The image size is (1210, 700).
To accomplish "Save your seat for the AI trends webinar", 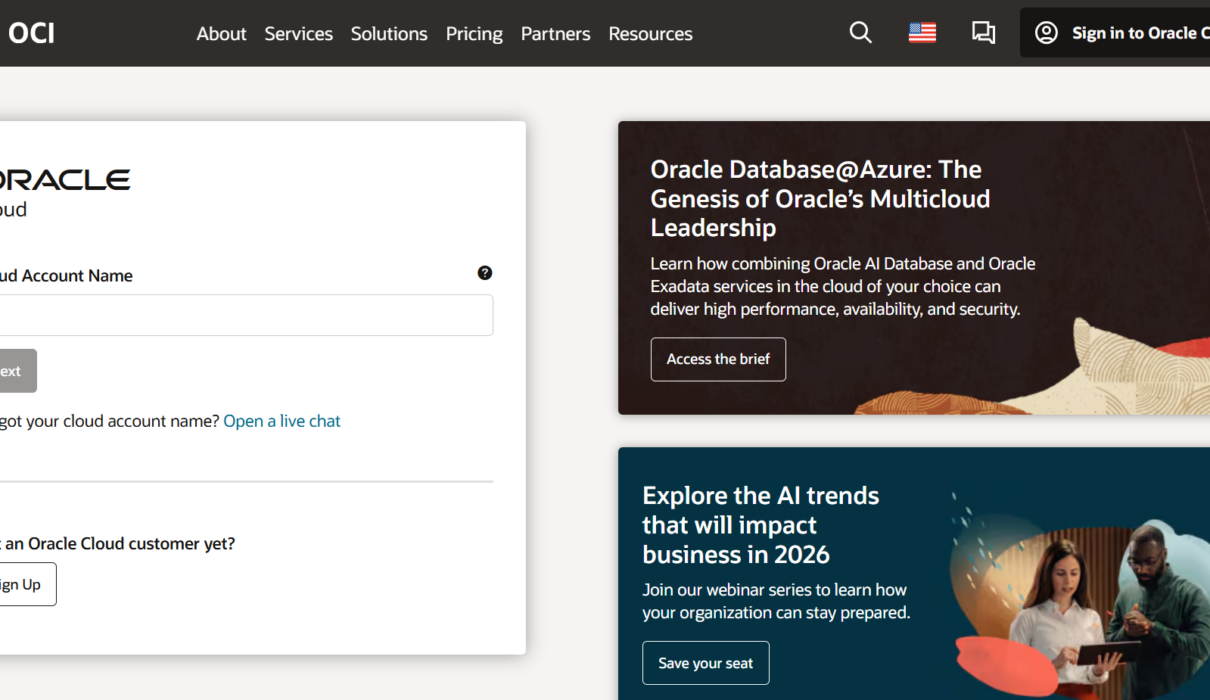I will [705, 662].
